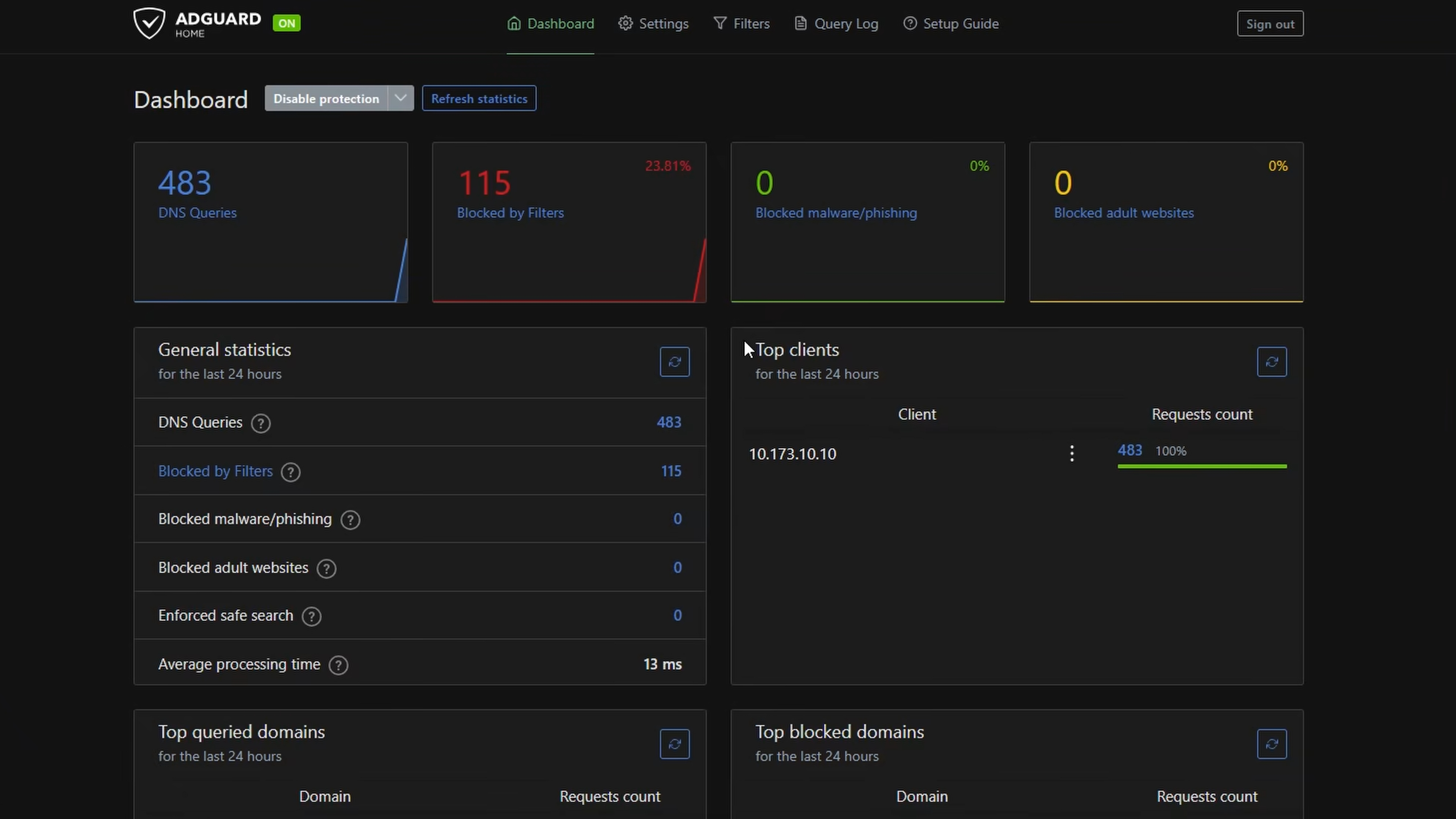This screenshot has height=819, width=1456.
Task: Refresh the Top clients panel
Action: tap(1272, 362)
